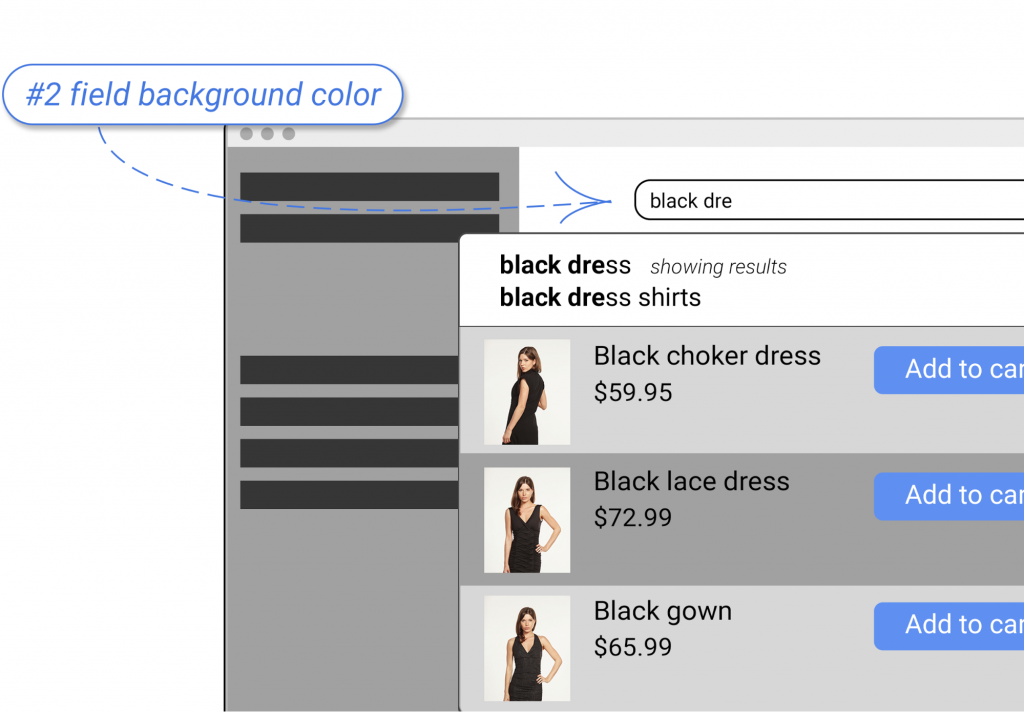Image resolution: width=1024 pixels, height=712 pixels.
Task: Add the Black lace dress to cart
Action: pos(960,496)
